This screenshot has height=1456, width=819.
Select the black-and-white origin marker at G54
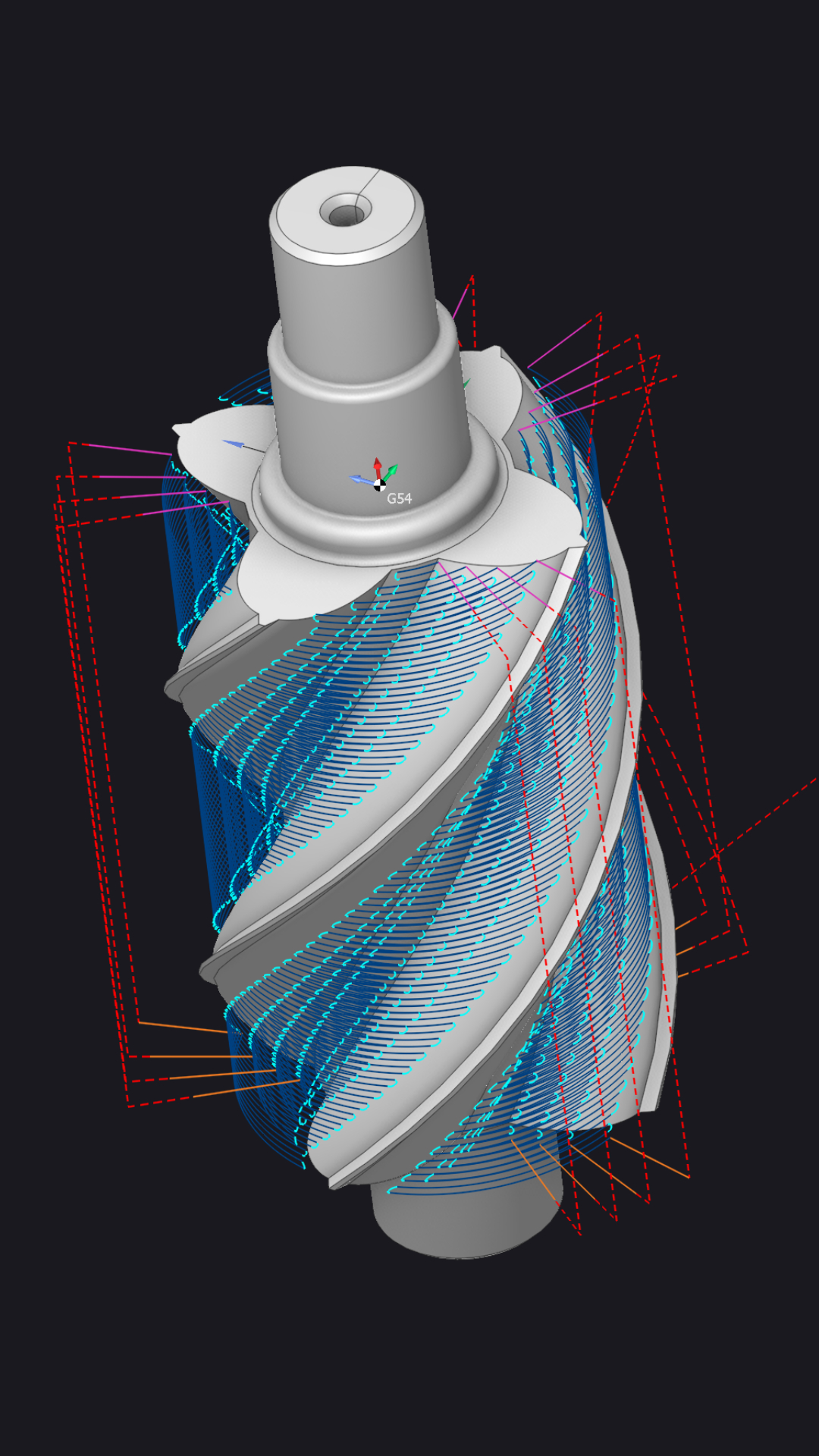click(x=380, y=485)
